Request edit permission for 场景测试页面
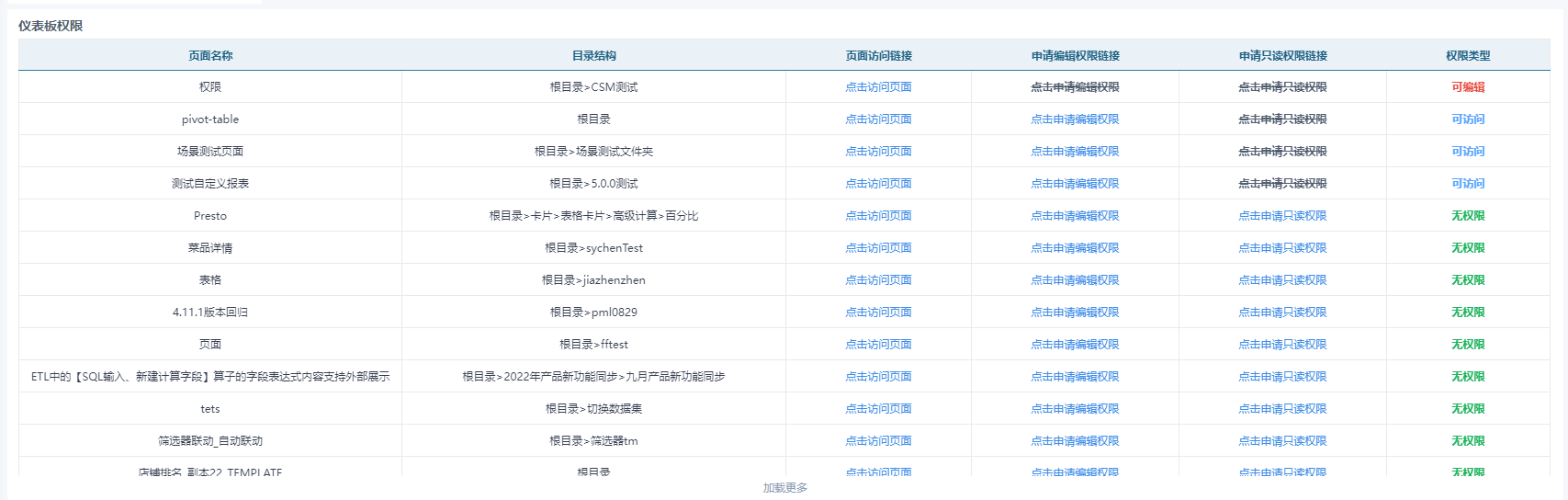Screen dimensions: 1568x500 [x=1075, y=152]
